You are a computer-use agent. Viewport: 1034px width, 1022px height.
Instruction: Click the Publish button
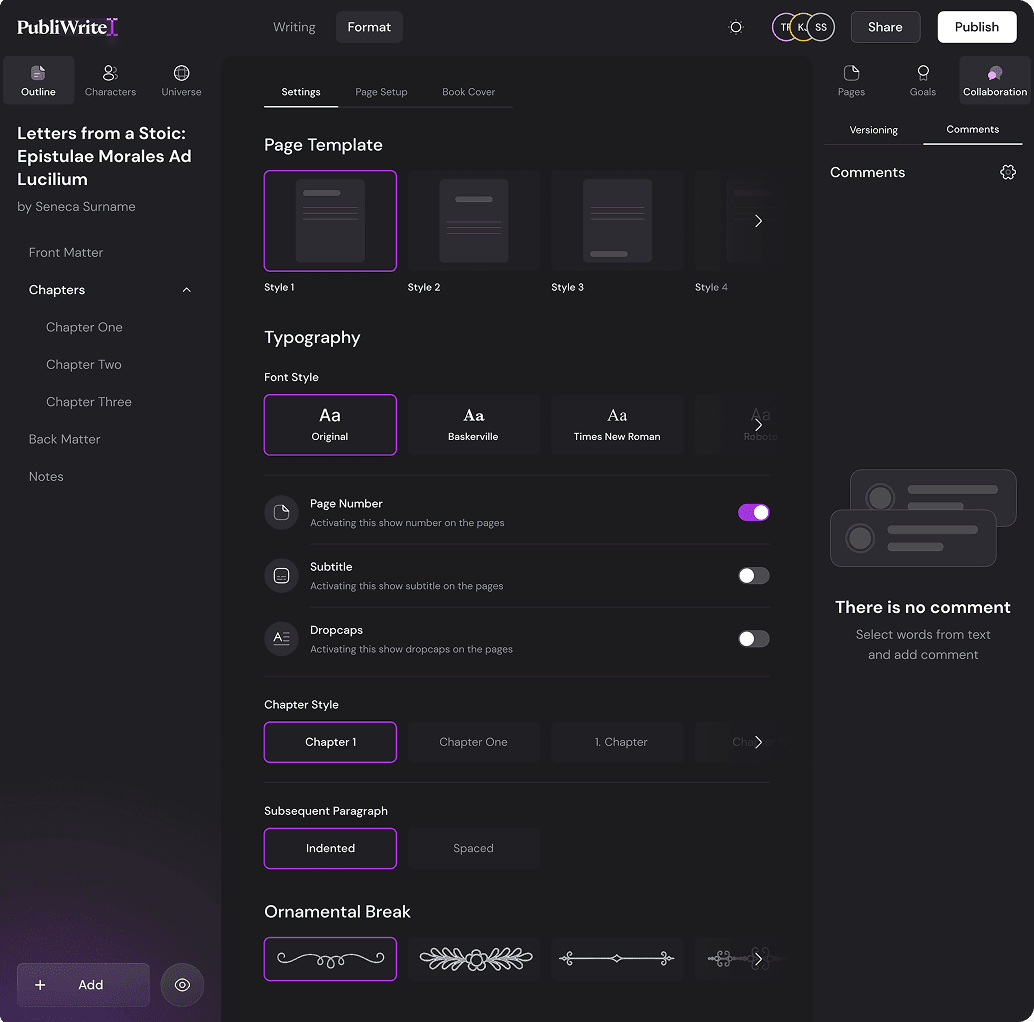[976, 27]
